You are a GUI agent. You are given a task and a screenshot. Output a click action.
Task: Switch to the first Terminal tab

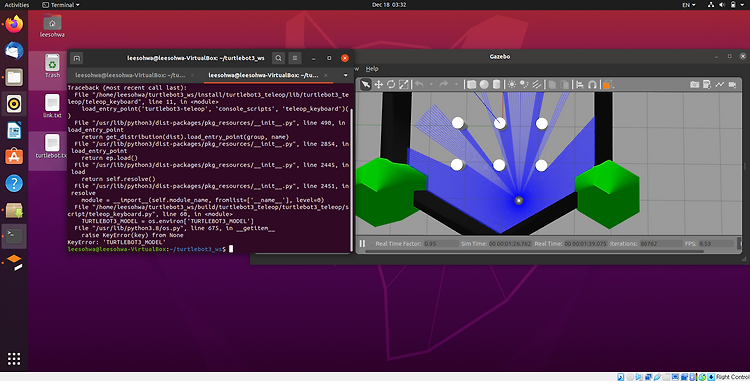pos(130,75)
